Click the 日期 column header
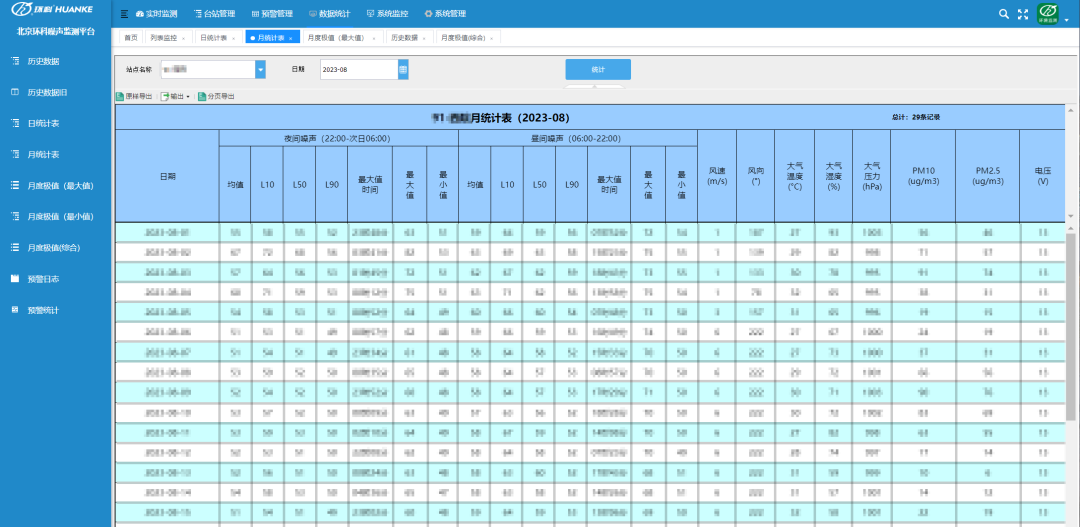The width and height of the screenshot is (1080, 527). click(x=167, y=176)
